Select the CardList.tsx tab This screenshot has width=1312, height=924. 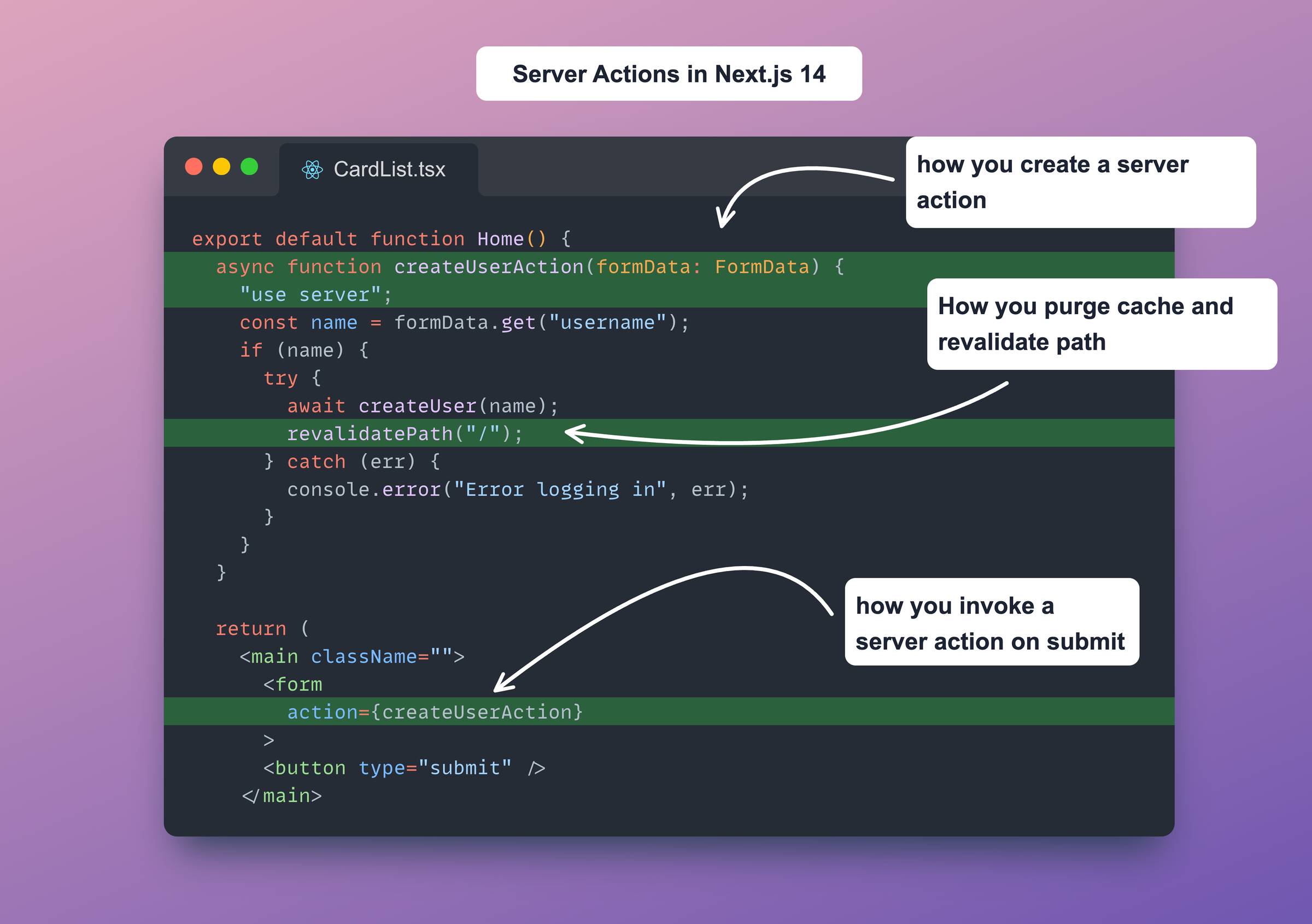(x=378, y=169)
